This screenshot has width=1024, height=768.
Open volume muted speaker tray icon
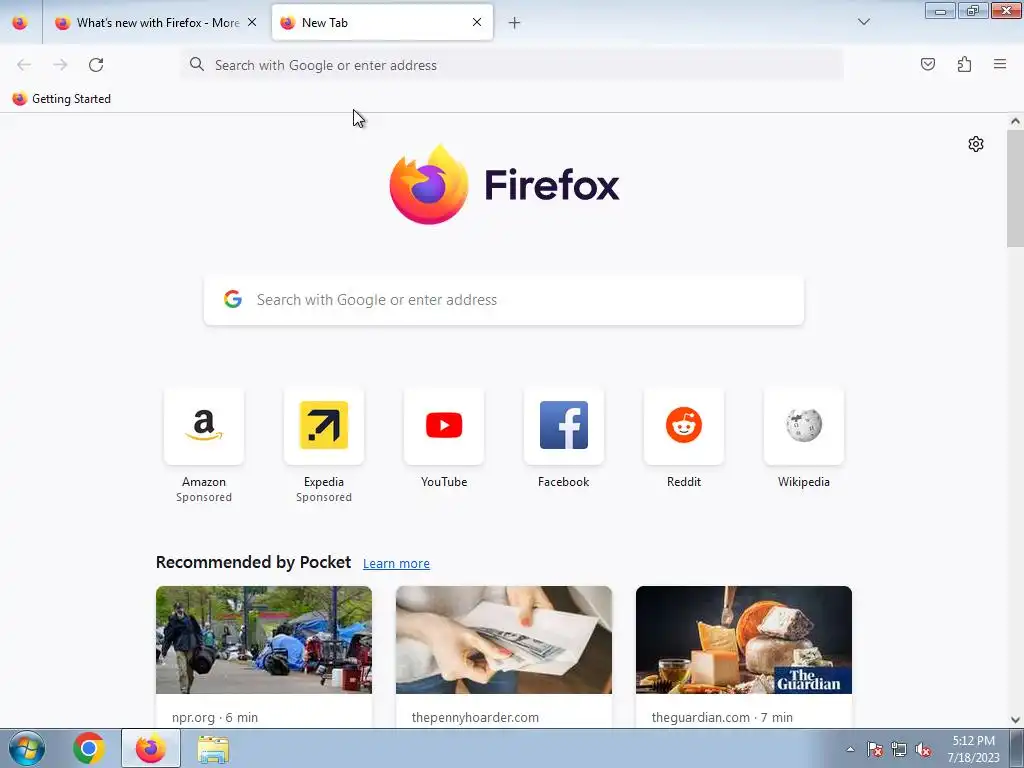point(923,749)
